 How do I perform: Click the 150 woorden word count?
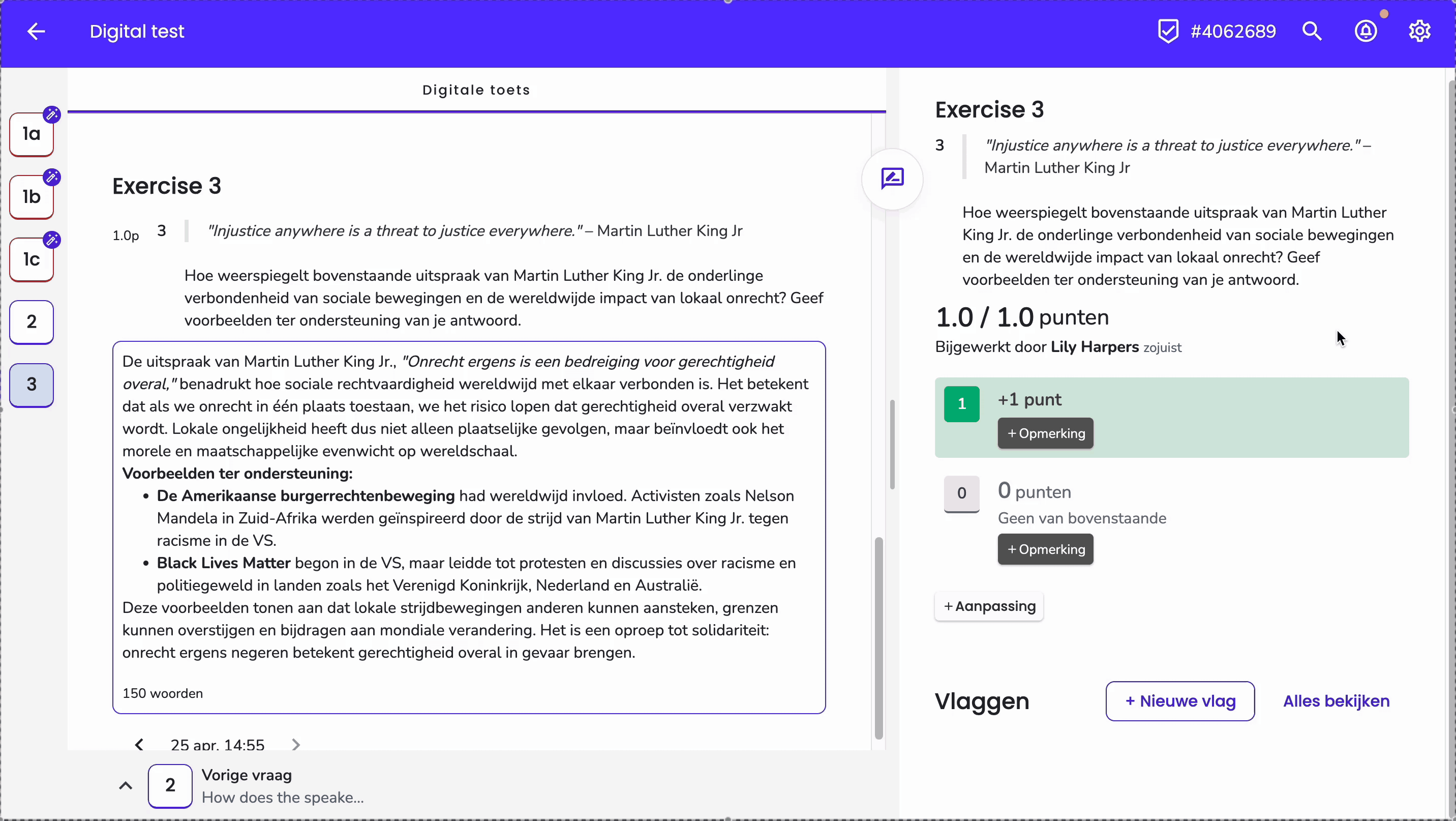point(163,693)
